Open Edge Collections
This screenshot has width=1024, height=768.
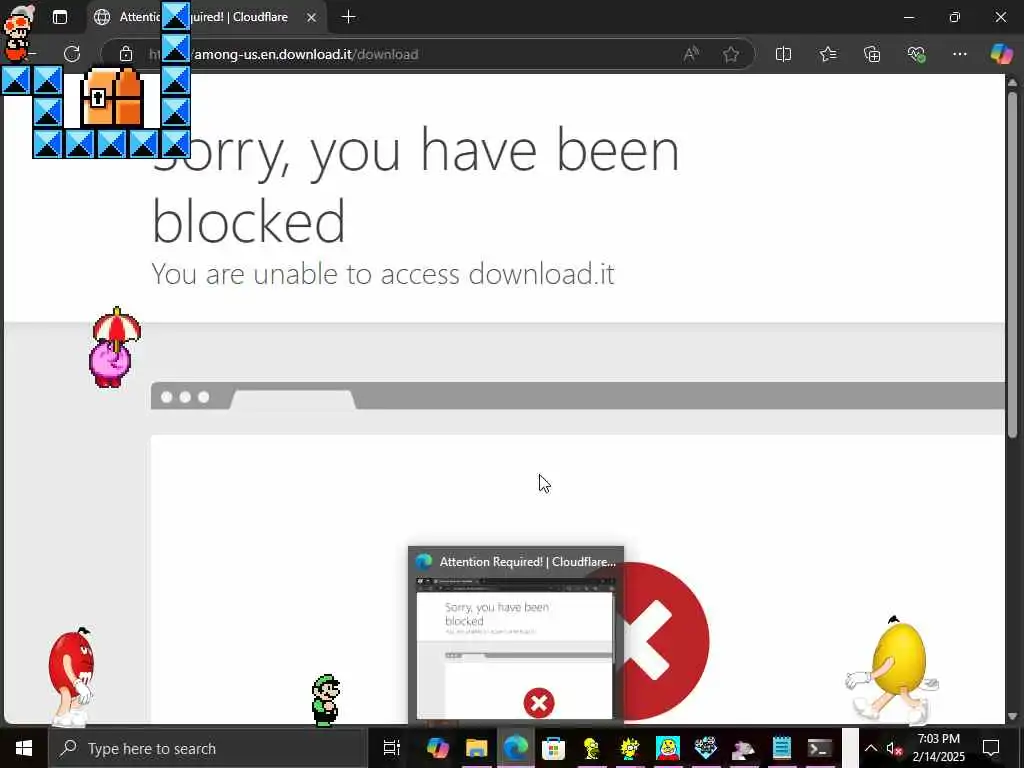coord(872,54)
